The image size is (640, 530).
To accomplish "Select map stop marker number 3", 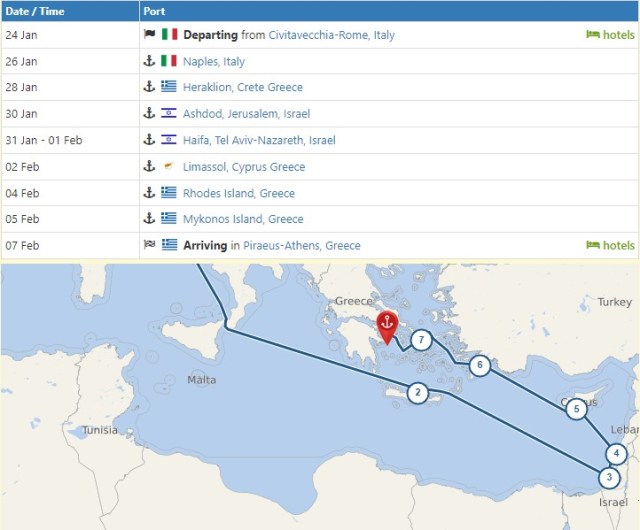I will (609, 478).
